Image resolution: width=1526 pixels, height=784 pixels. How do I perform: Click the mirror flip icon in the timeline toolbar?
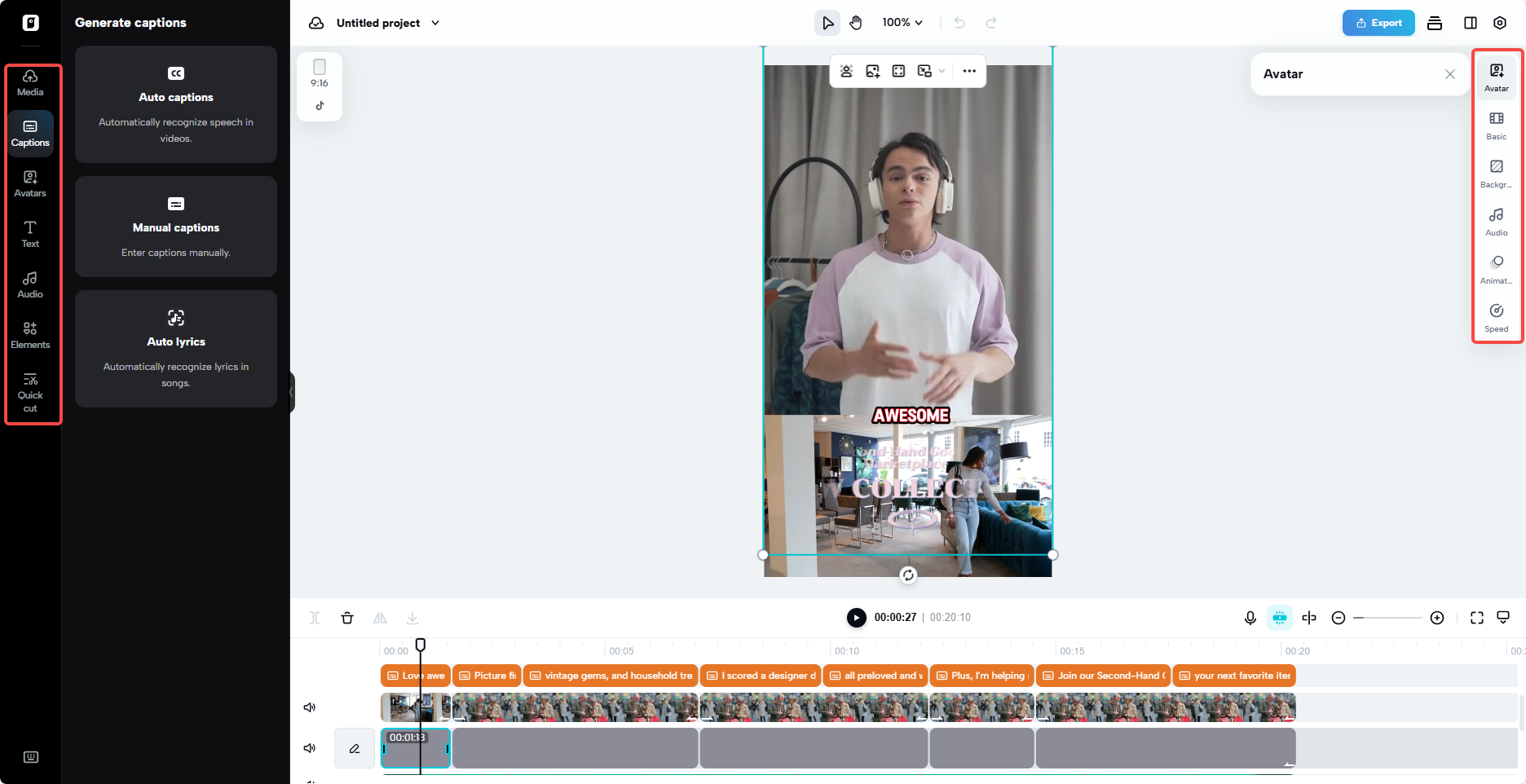[x=380, y=618]
